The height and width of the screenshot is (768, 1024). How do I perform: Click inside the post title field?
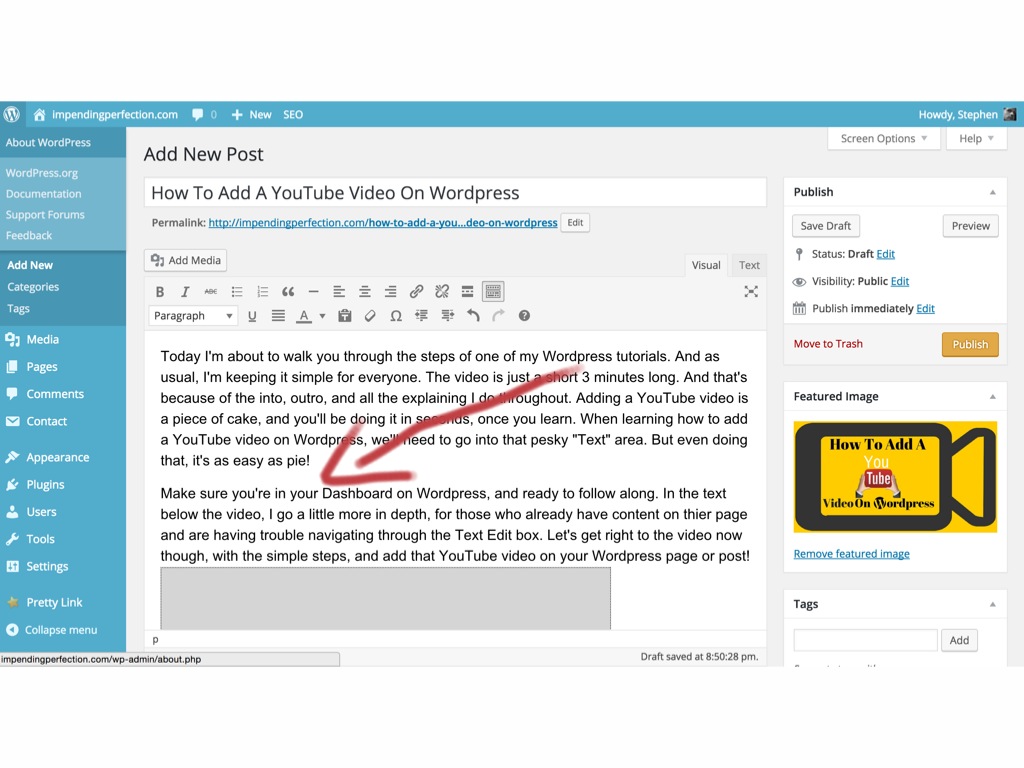(455, 193)
